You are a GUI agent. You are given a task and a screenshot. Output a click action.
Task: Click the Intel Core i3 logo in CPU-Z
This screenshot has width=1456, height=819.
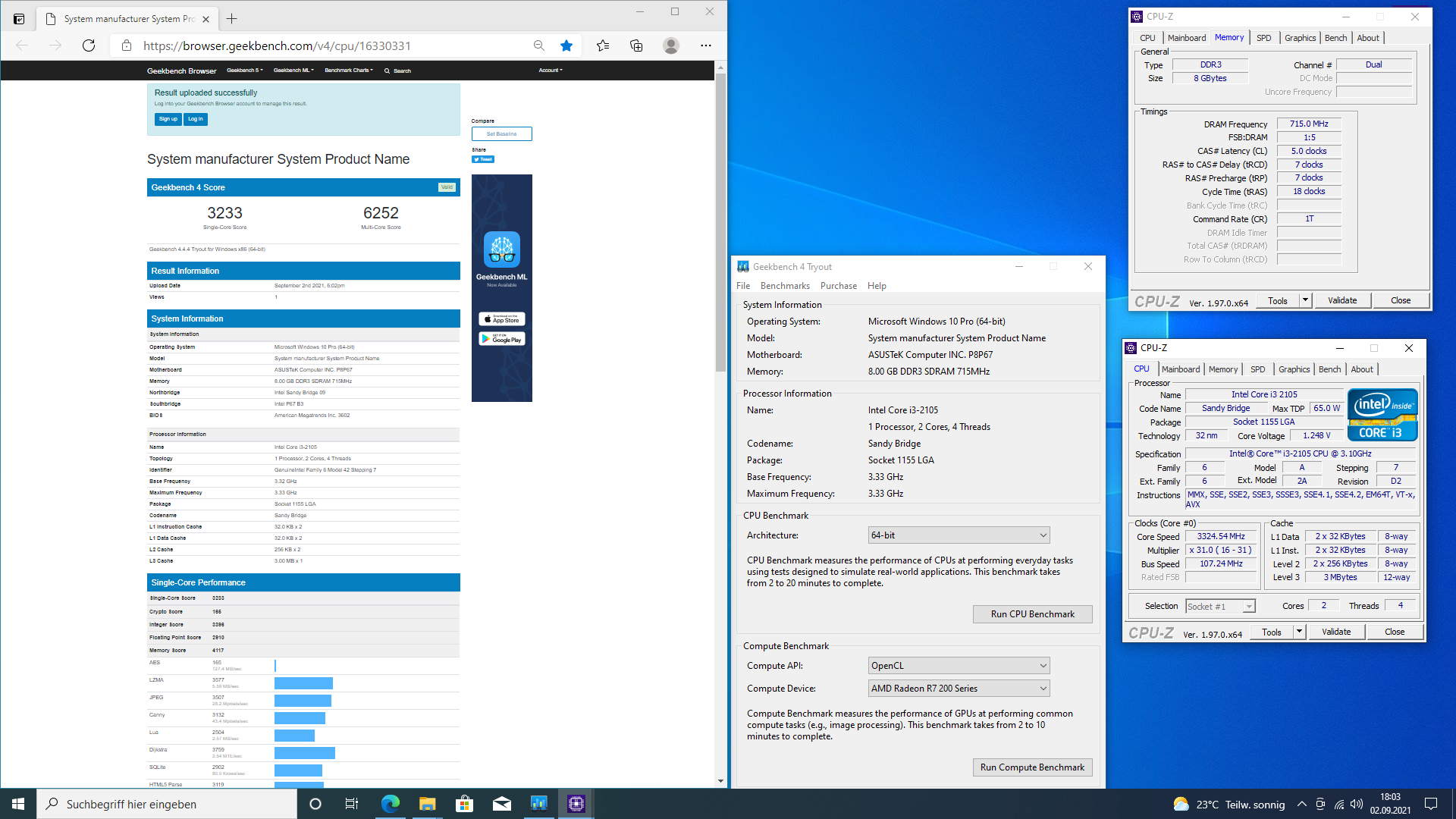[1382, 415]
